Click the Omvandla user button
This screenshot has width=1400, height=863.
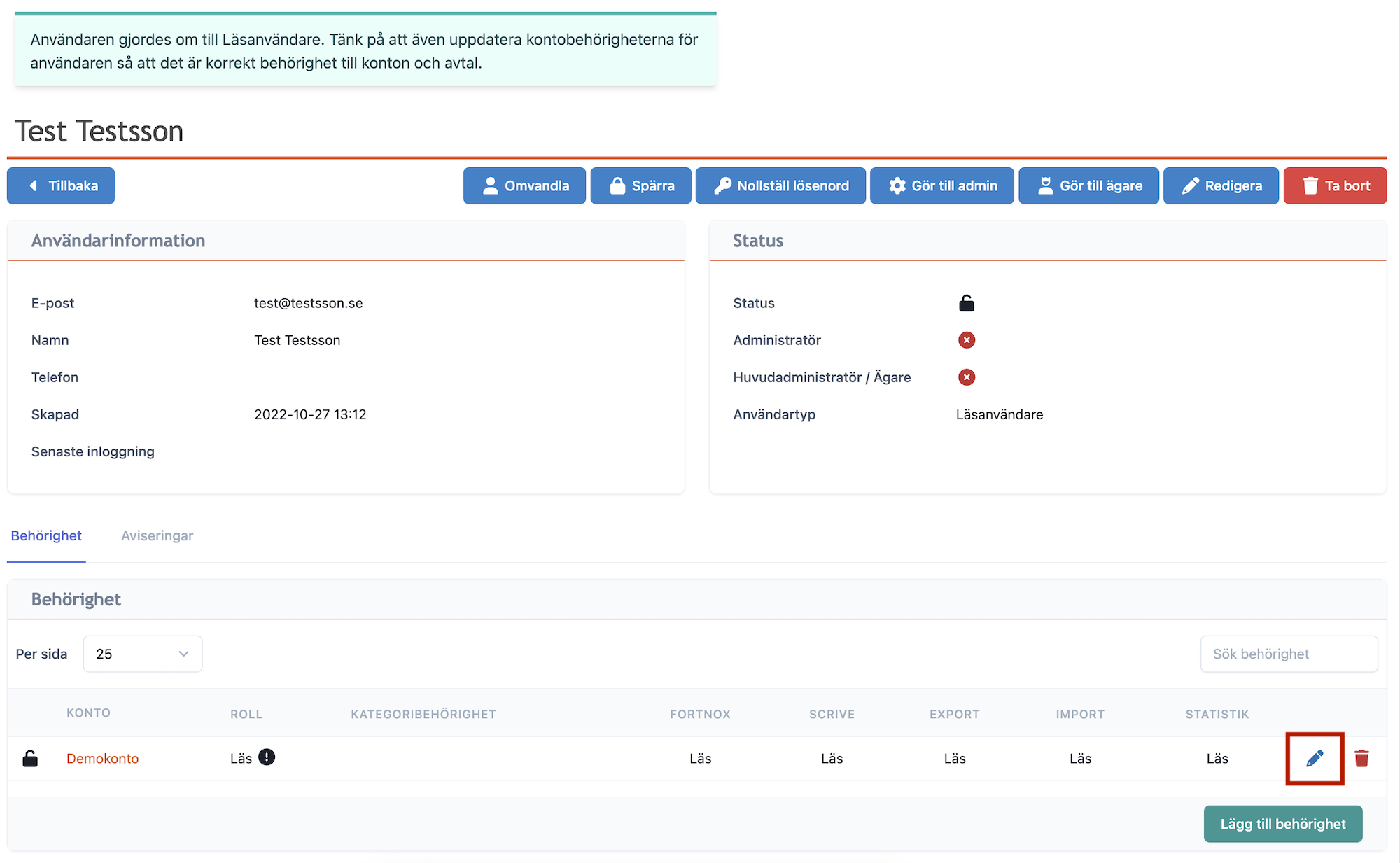coord(524,185)
